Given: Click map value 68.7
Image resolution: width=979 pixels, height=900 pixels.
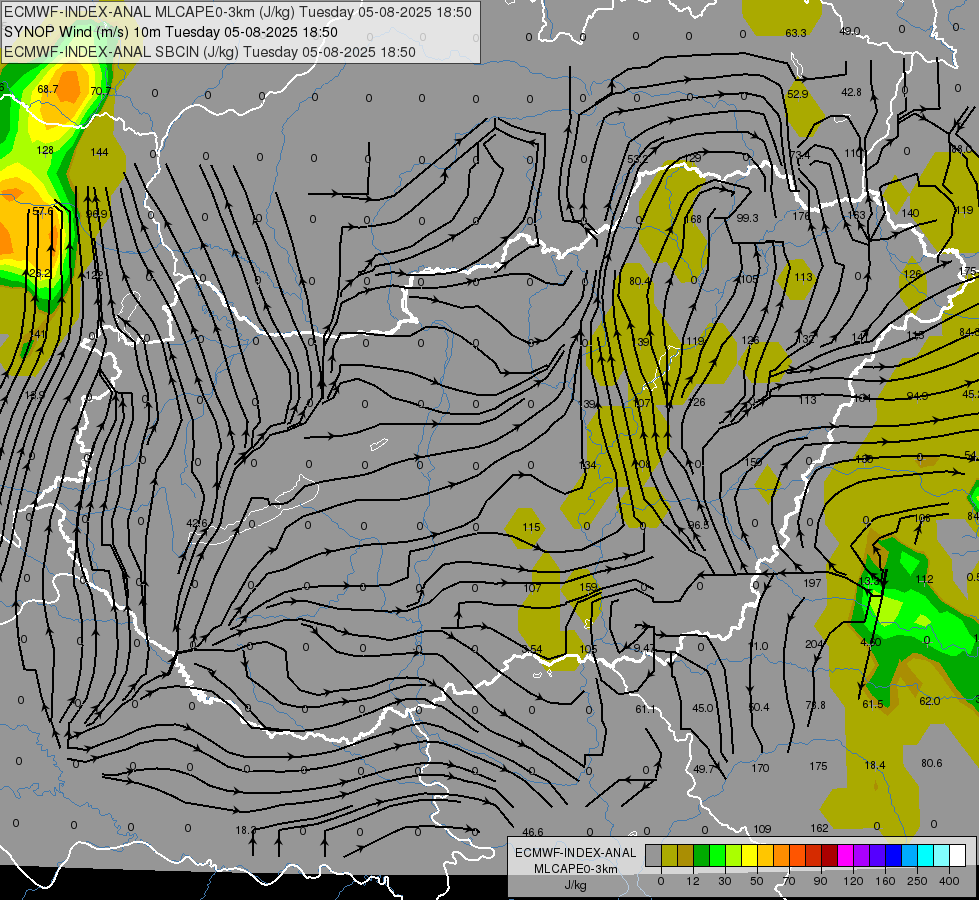Looking at the screenshot, I should [x=47, y=89].
